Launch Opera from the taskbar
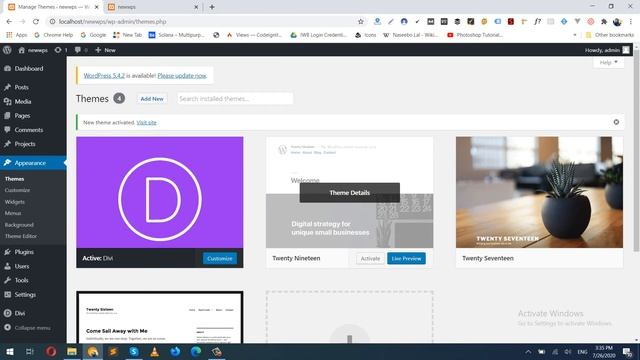Image resolution: width=640 pixels, height=360 pixels. coord(51,351)
